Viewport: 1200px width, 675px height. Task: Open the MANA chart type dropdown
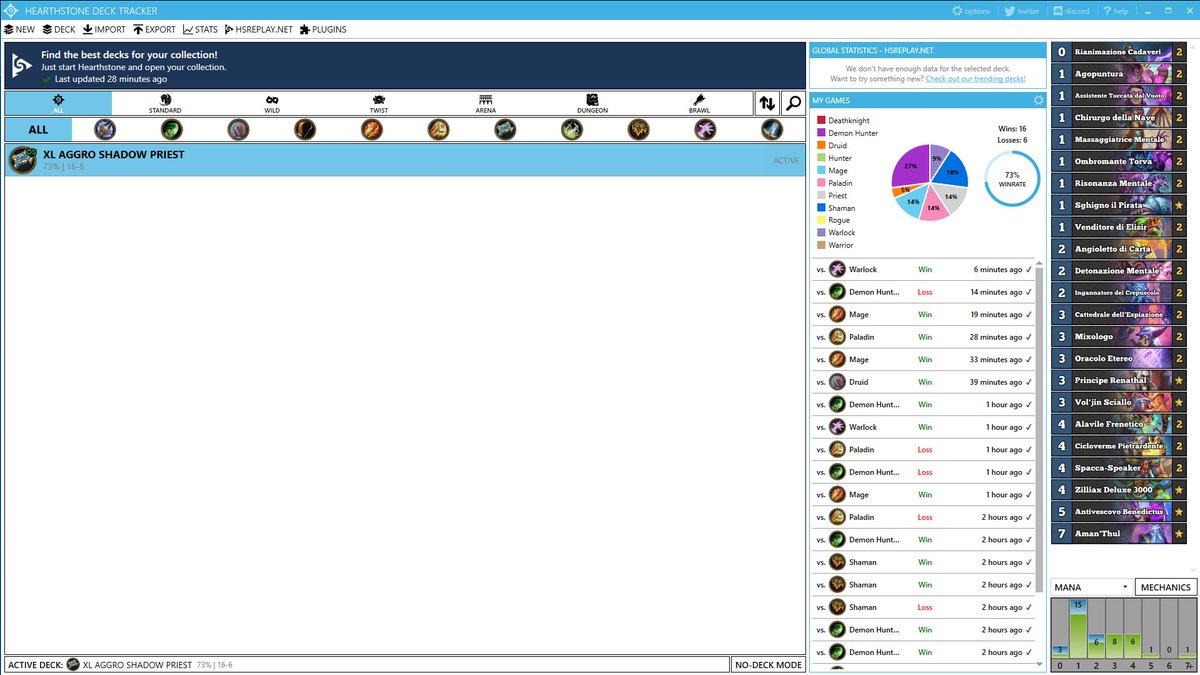[1092, 587]
